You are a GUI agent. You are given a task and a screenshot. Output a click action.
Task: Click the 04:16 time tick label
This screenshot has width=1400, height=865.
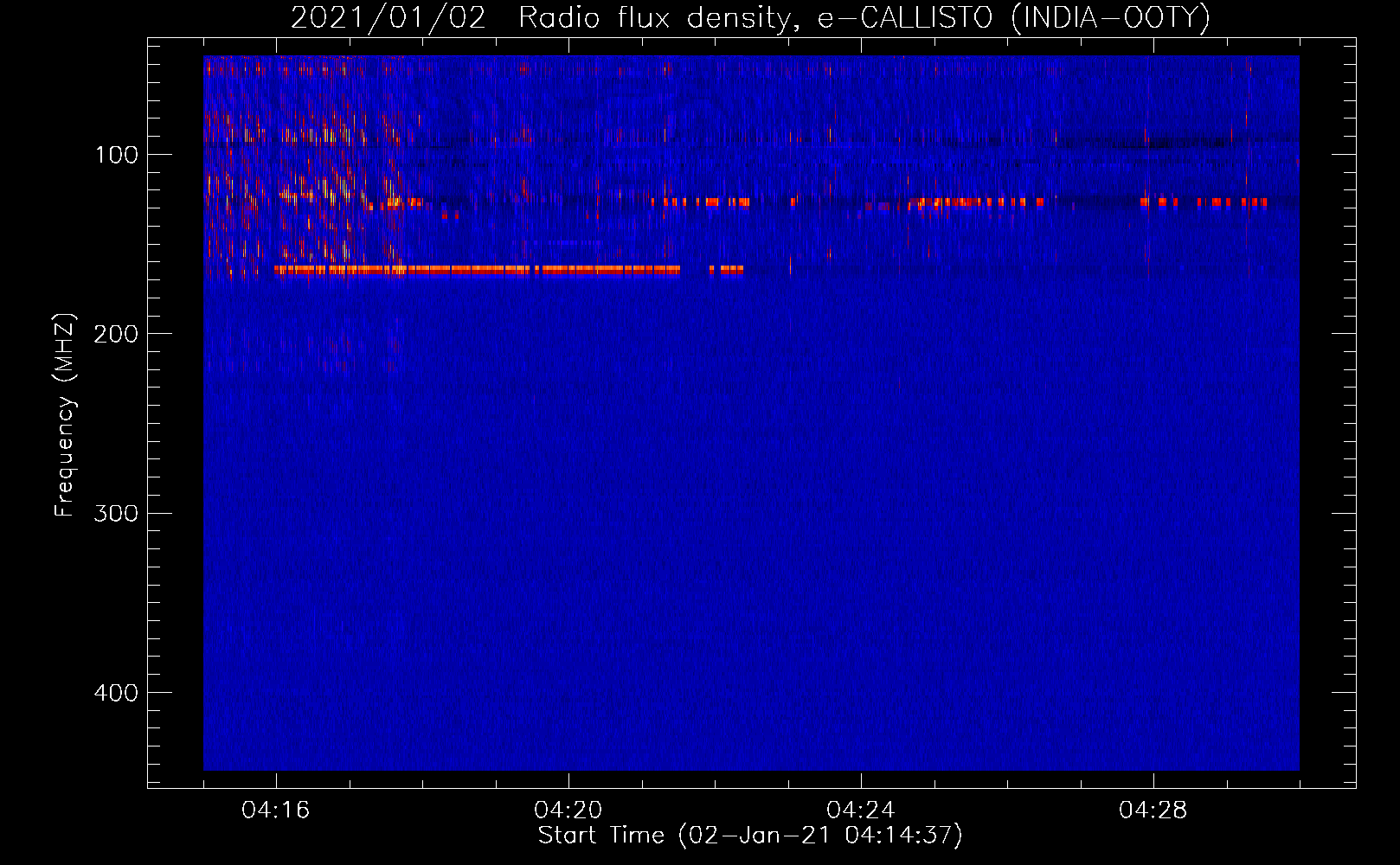pos(276,811)
